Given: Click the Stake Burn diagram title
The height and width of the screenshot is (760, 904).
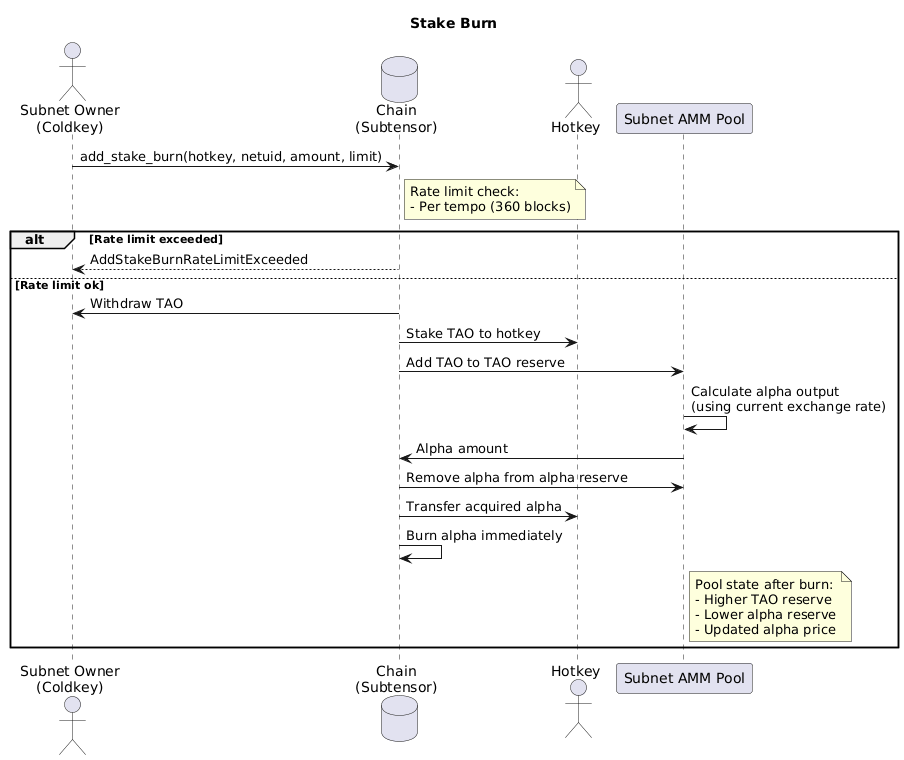Looking at the screenshot, I should click(452, 22).
